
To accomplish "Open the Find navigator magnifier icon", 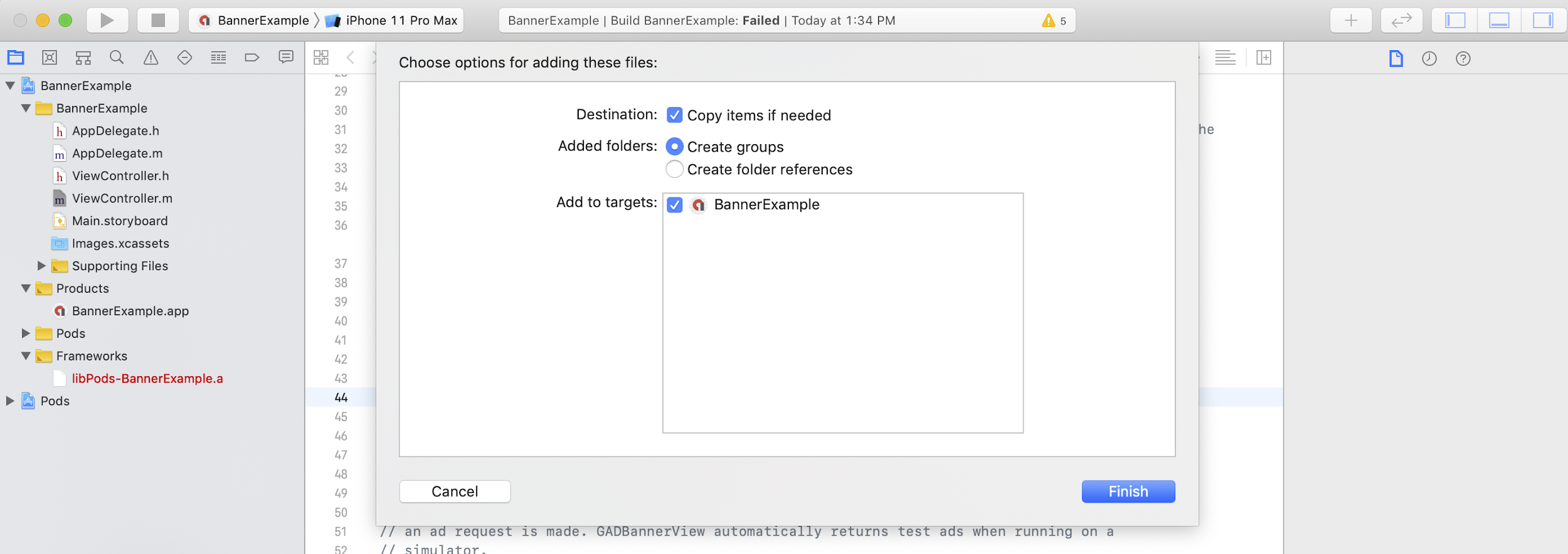I will (x=117, y=58).
